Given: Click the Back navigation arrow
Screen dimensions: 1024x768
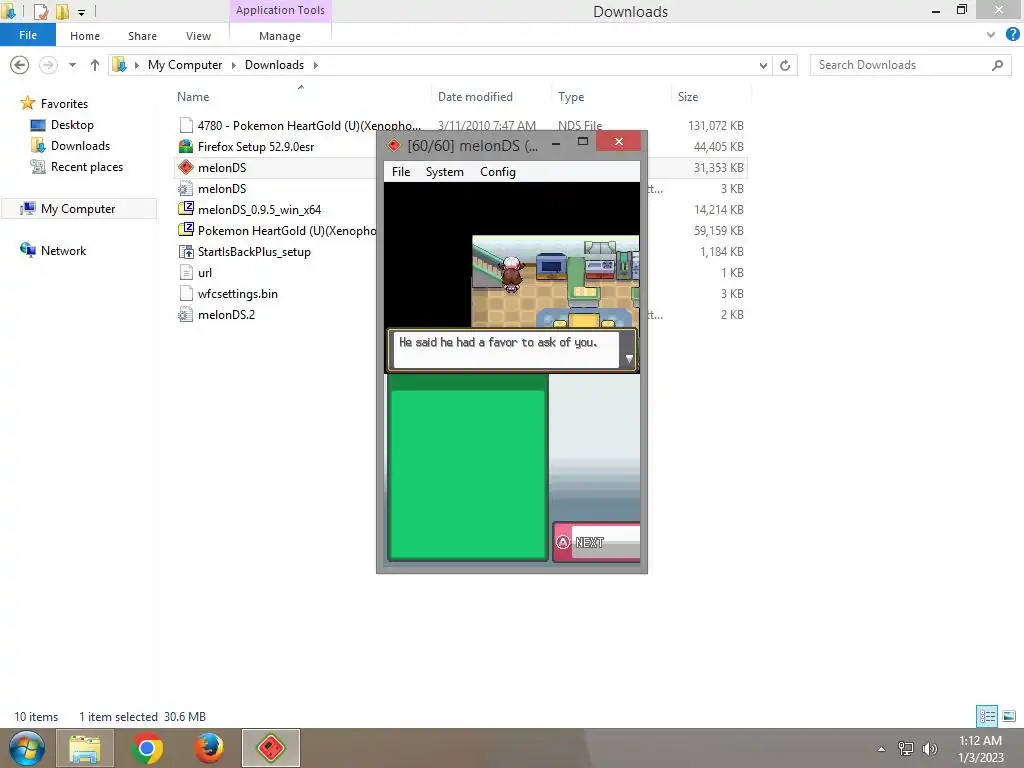Looking at the screenshot, I should click(x=20, y=65).
